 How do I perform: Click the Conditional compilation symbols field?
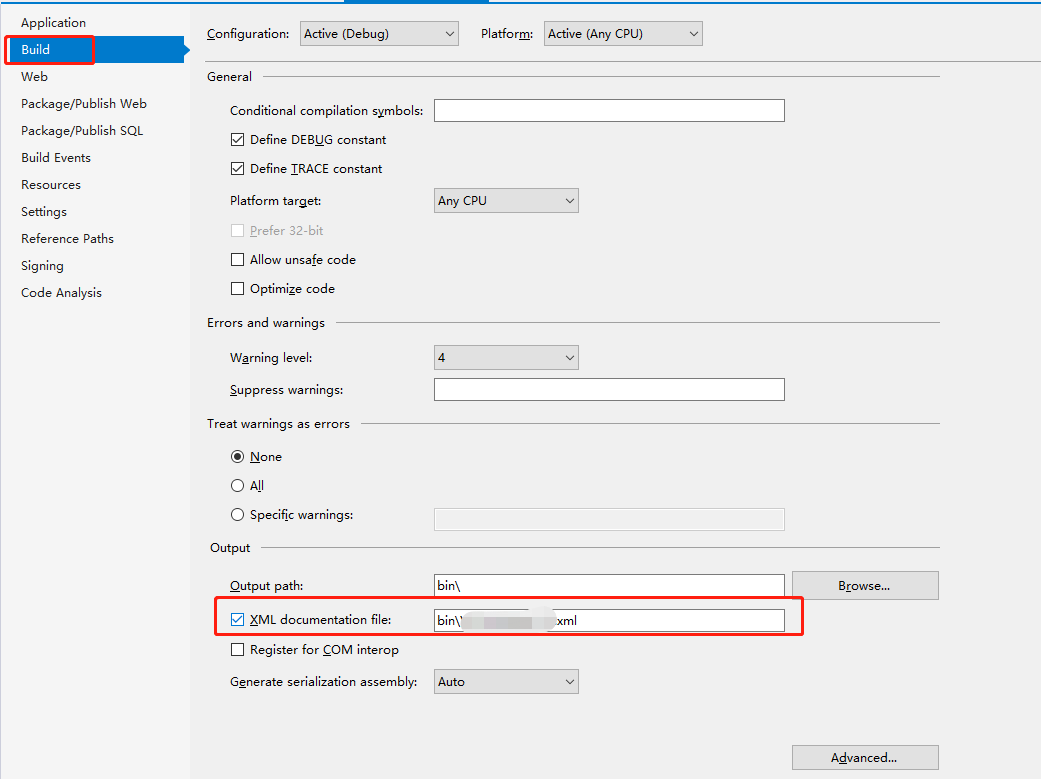pos(608,111)
